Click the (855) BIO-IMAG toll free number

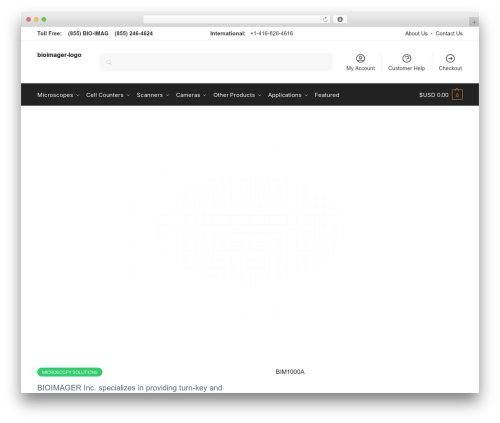pos(88,33)
